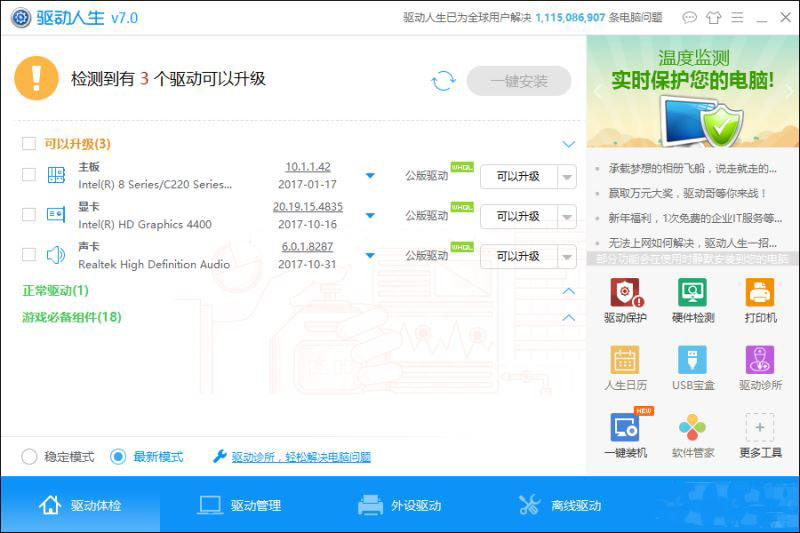The width and height of the screenshot is (800, 533).
Task: Launch the USB宝盒 tool
Action: tap(692, 368)
